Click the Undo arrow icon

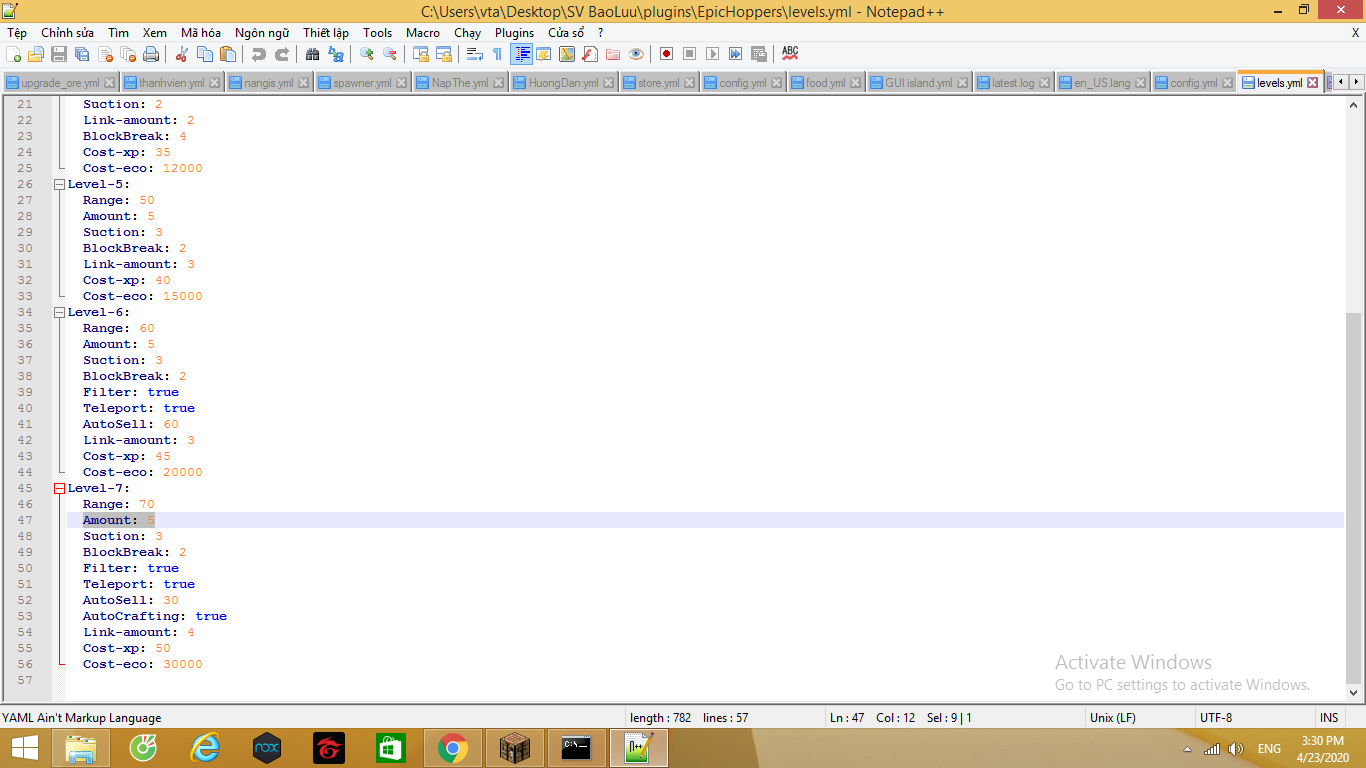259,54
